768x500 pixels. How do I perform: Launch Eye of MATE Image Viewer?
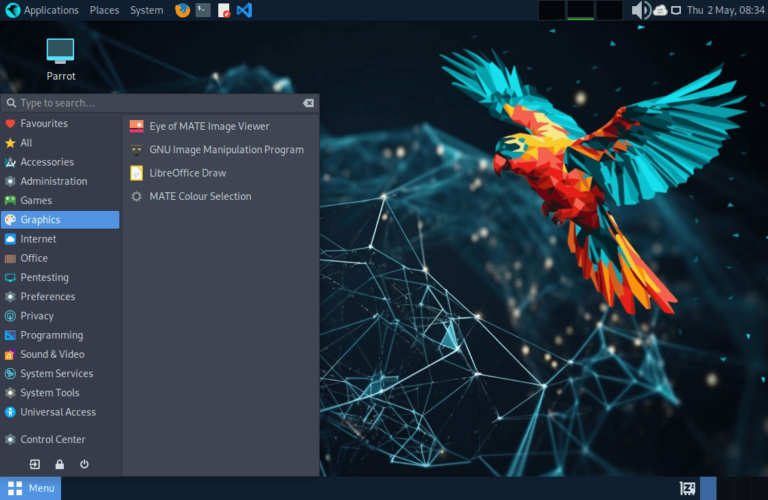220,126
